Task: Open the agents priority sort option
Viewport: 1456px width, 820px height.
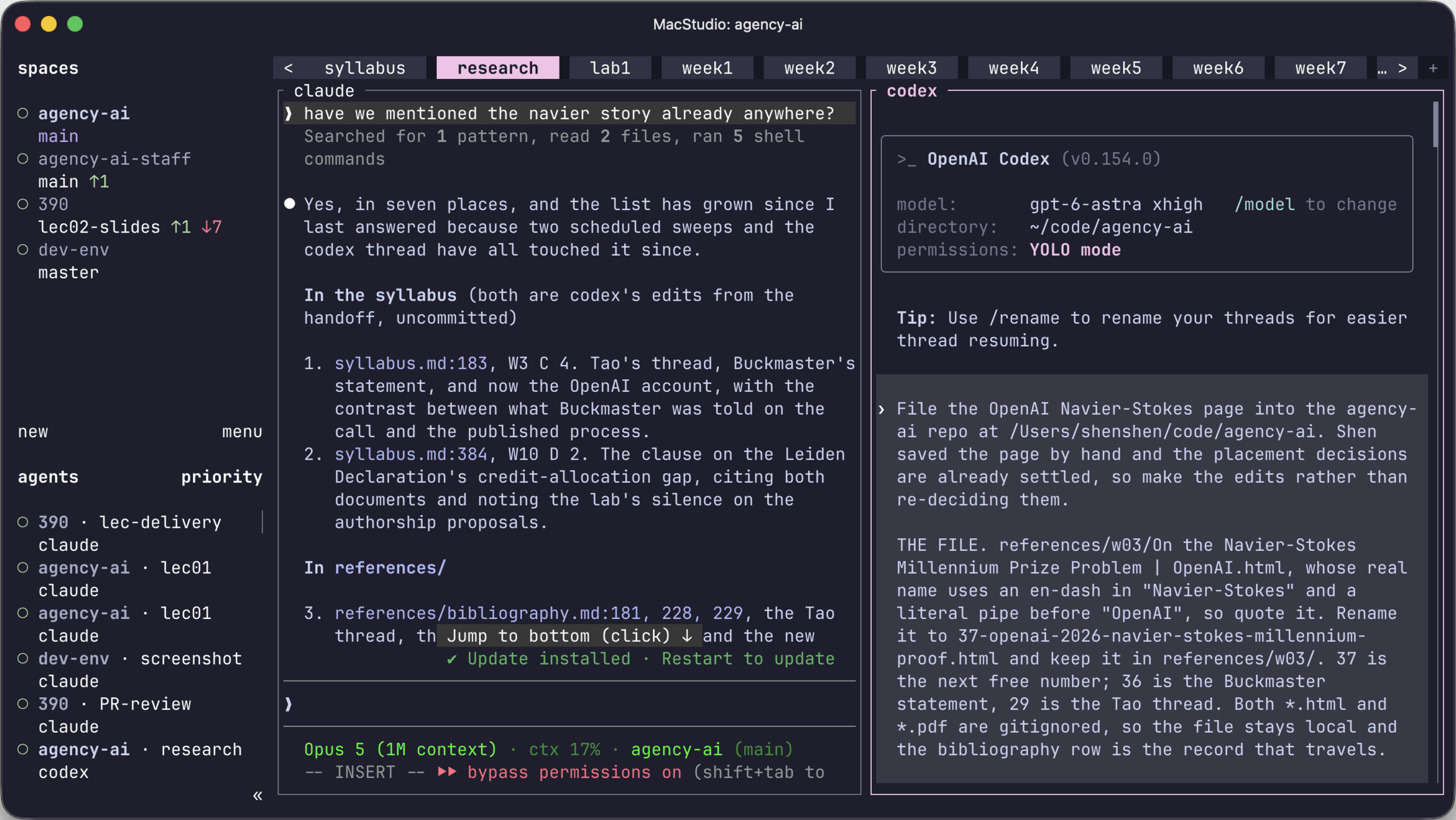Action: [222, 477]
